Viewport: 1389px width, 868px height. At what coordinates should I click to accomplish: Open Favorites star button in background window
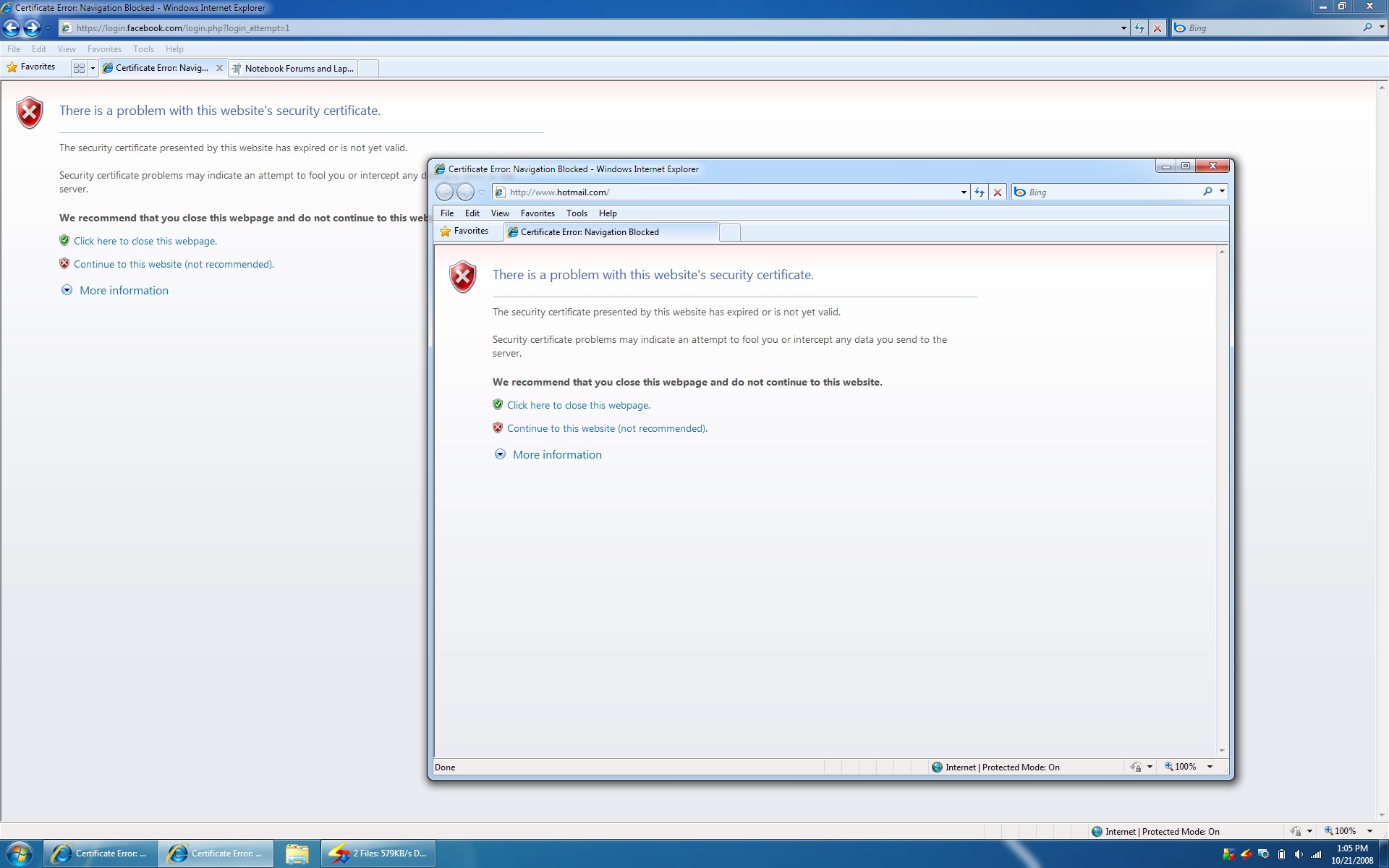tap(31, 67)
